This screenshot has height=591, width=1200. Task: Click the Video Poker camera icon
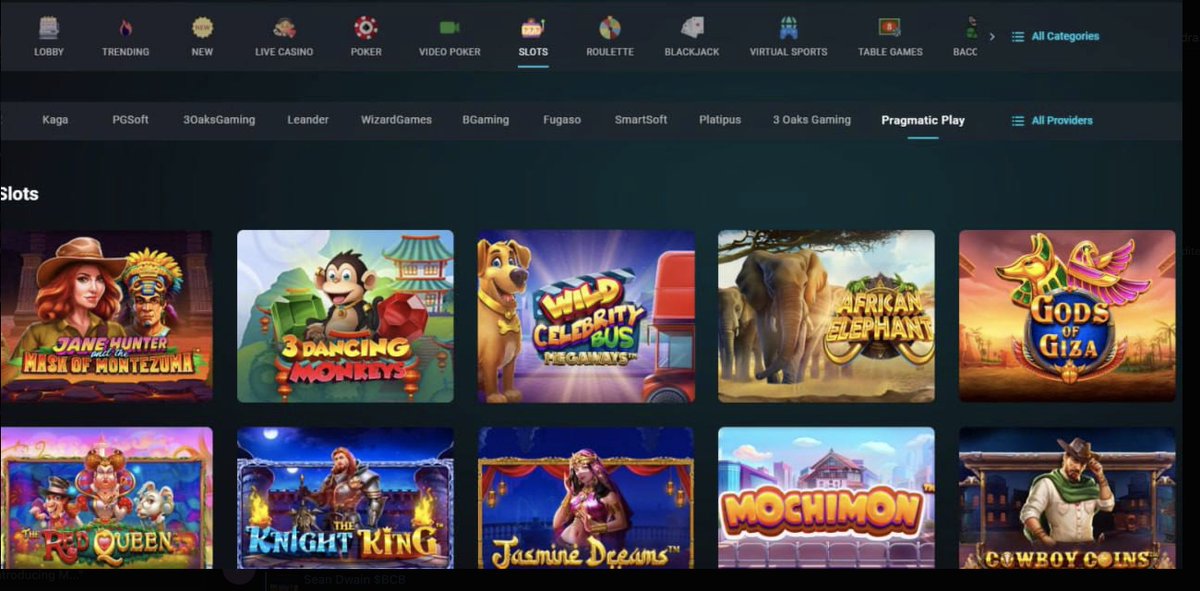click(x=449, y=27)
